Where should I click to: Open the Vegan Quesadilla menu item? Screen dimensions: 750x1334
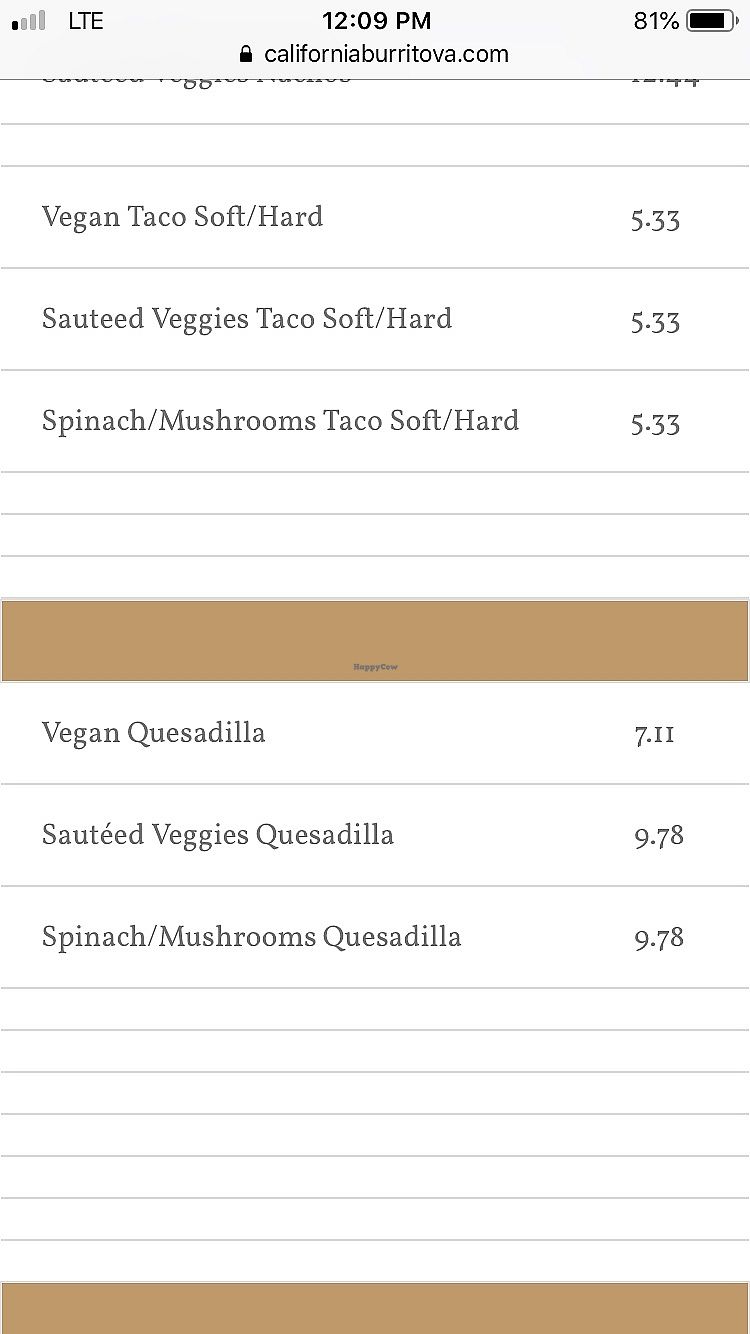pyautogui.click(x=153, y=733)
